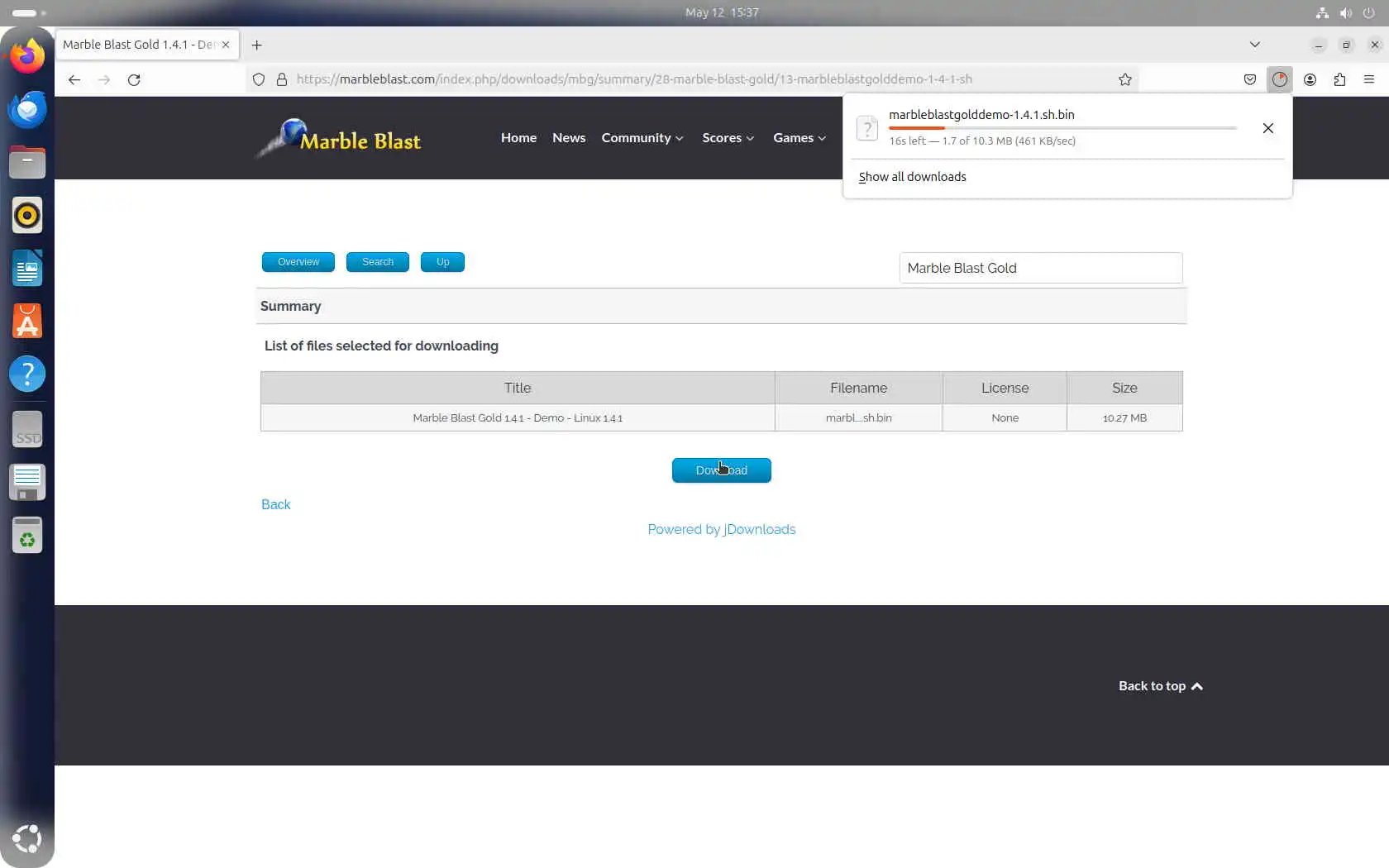Expand the Games menu

pyautogui.click(x=800, y=138)
